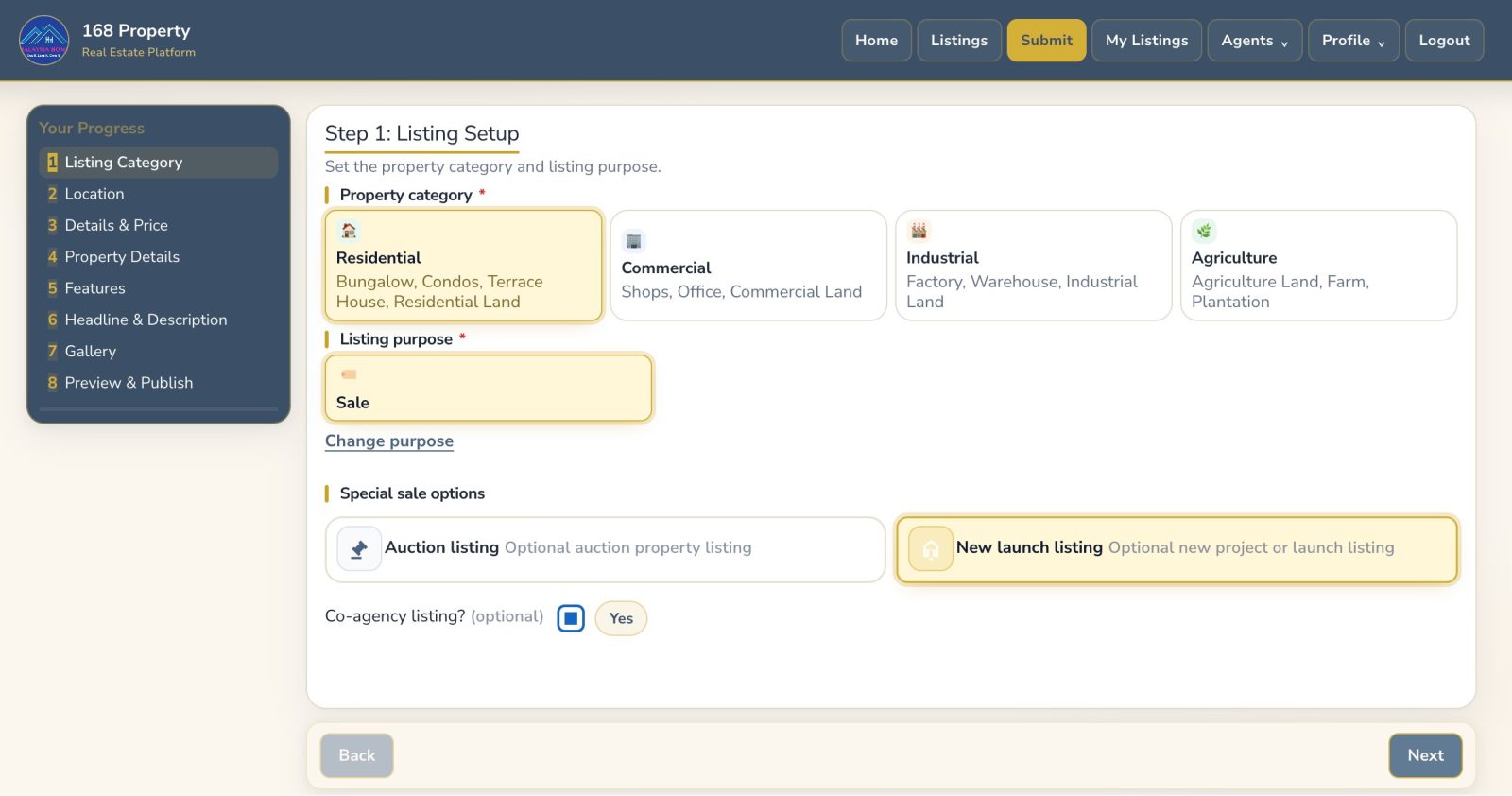Viewport: 1512px width, 796px height.
Task: Go to the Gallery step
Action: 159,352
